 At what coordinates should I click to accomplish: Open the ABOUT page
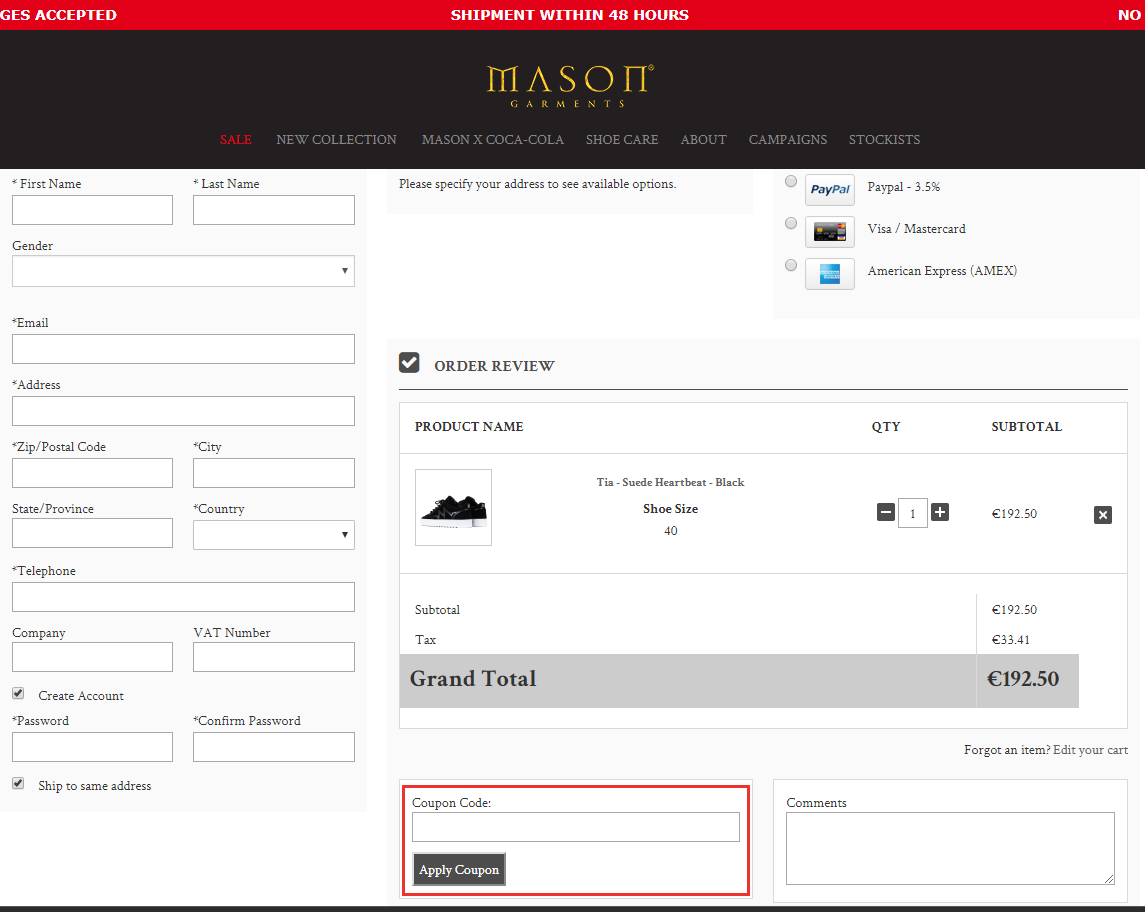point(704,139)
